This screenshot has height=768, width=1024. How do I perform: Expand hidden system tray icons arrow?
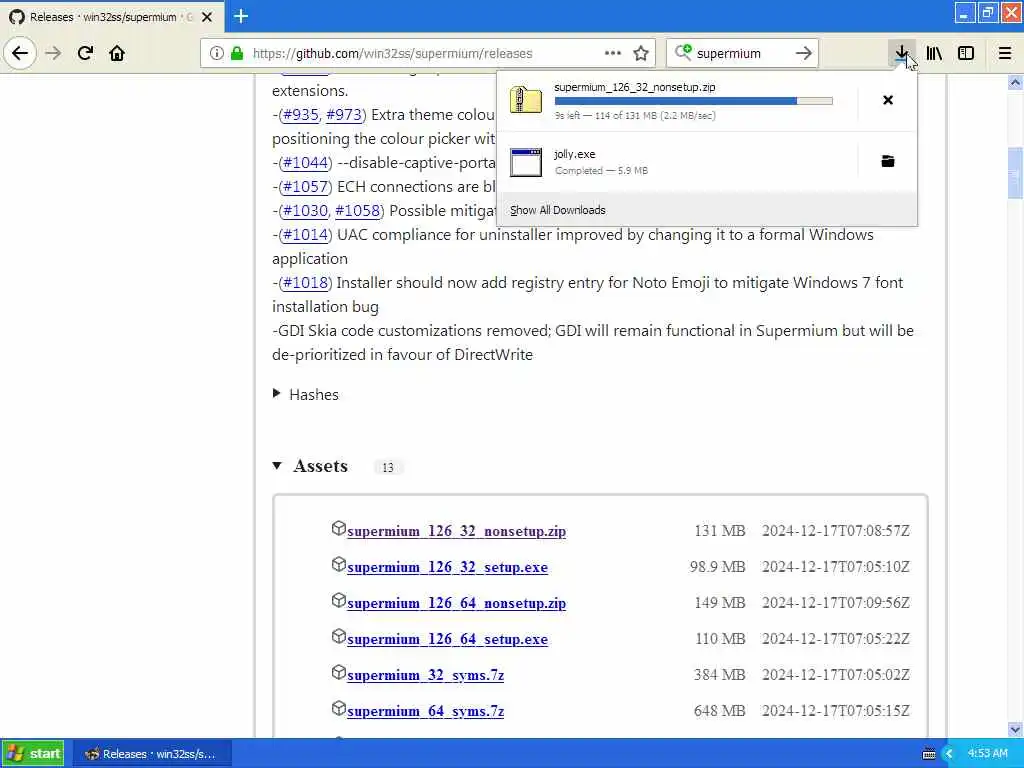(949, 754)
